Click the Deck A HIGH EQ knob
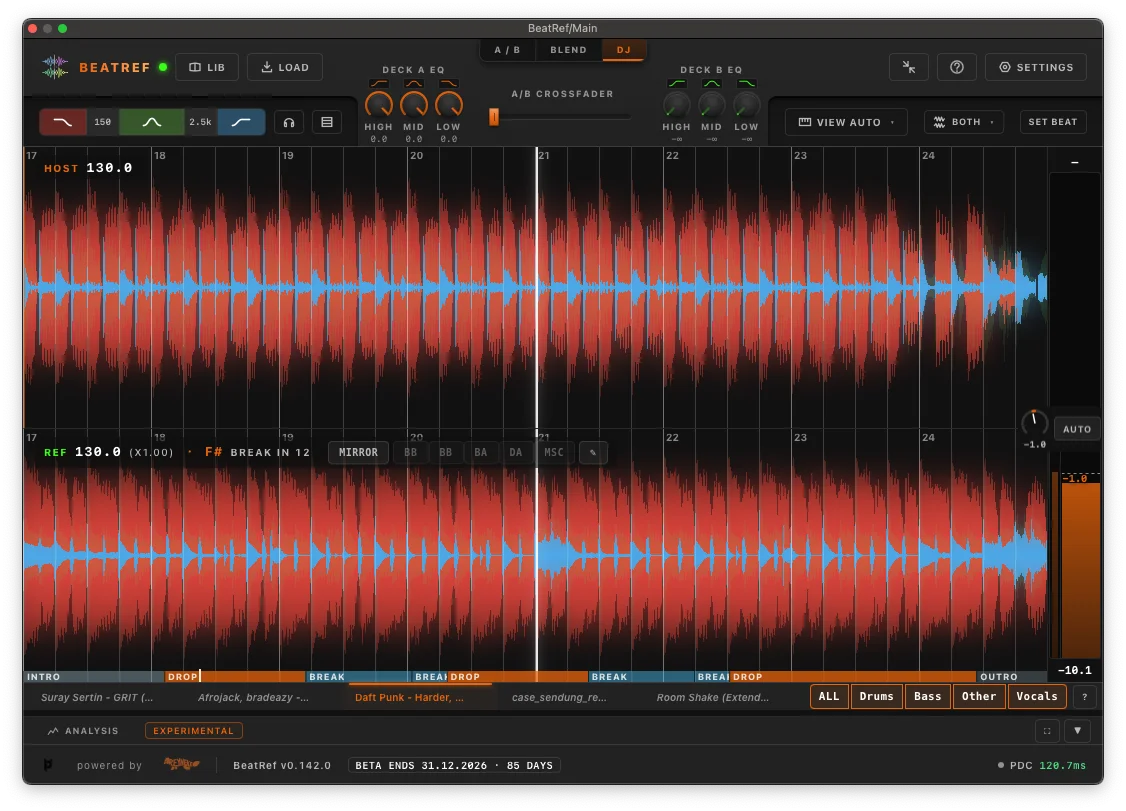Image resolution: width=1126 pixels, height=811 pixels. click(378, 105)
